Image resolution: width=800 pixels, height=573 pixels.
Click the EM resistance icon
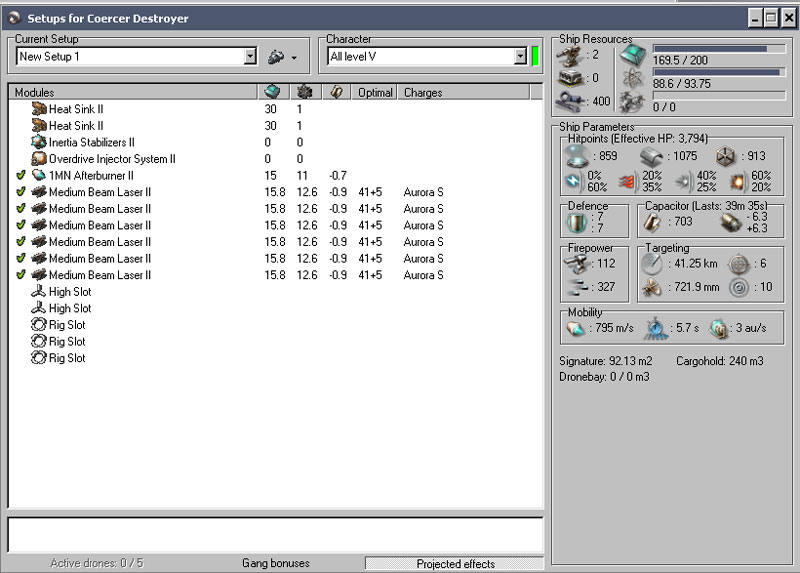click(x=573, y=181)
